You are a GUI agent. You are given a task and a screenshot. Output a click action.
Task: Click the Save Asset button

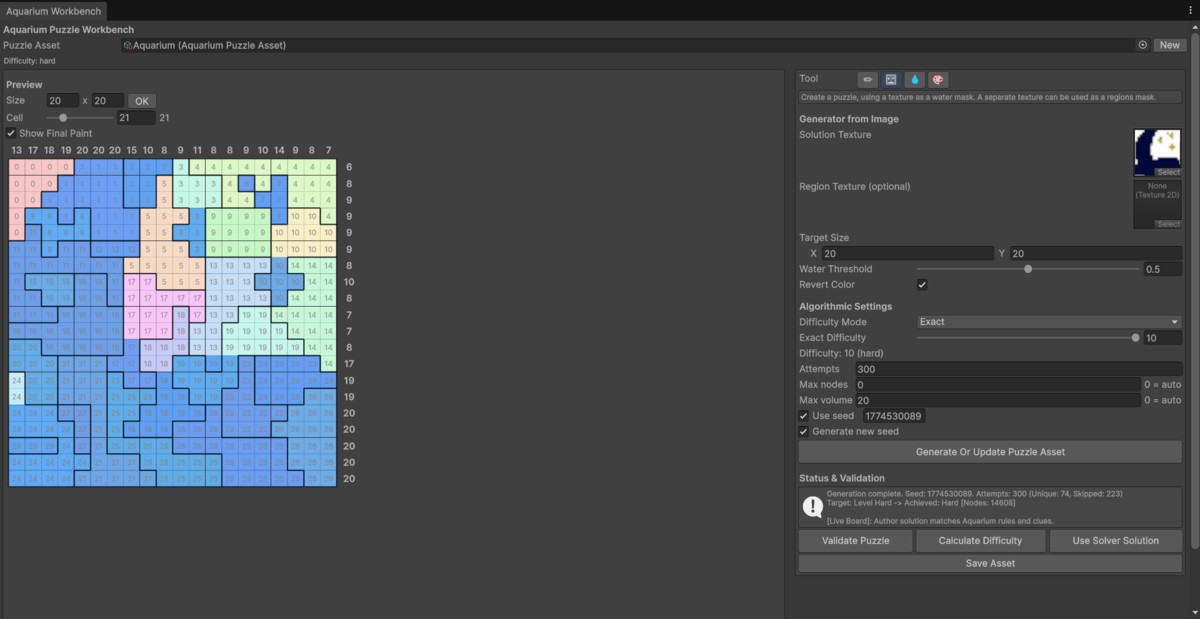[990, 563]
